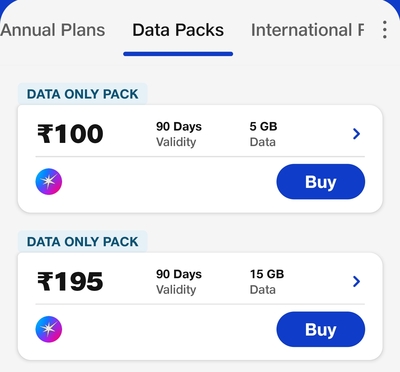The image size is (400, 372).
Task: Click the ₹195 price label
Action: (70, 282)
